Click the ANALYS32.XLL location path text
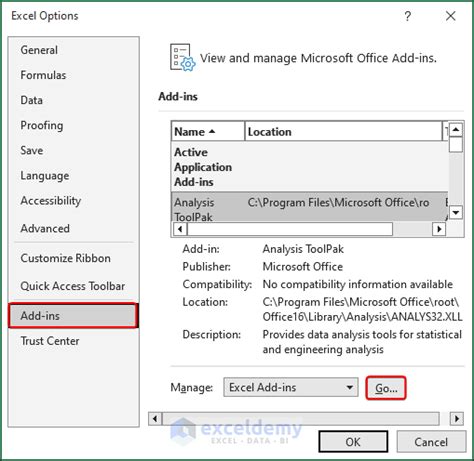The width and height of the screenshot is (474, 461). point(362,309)
